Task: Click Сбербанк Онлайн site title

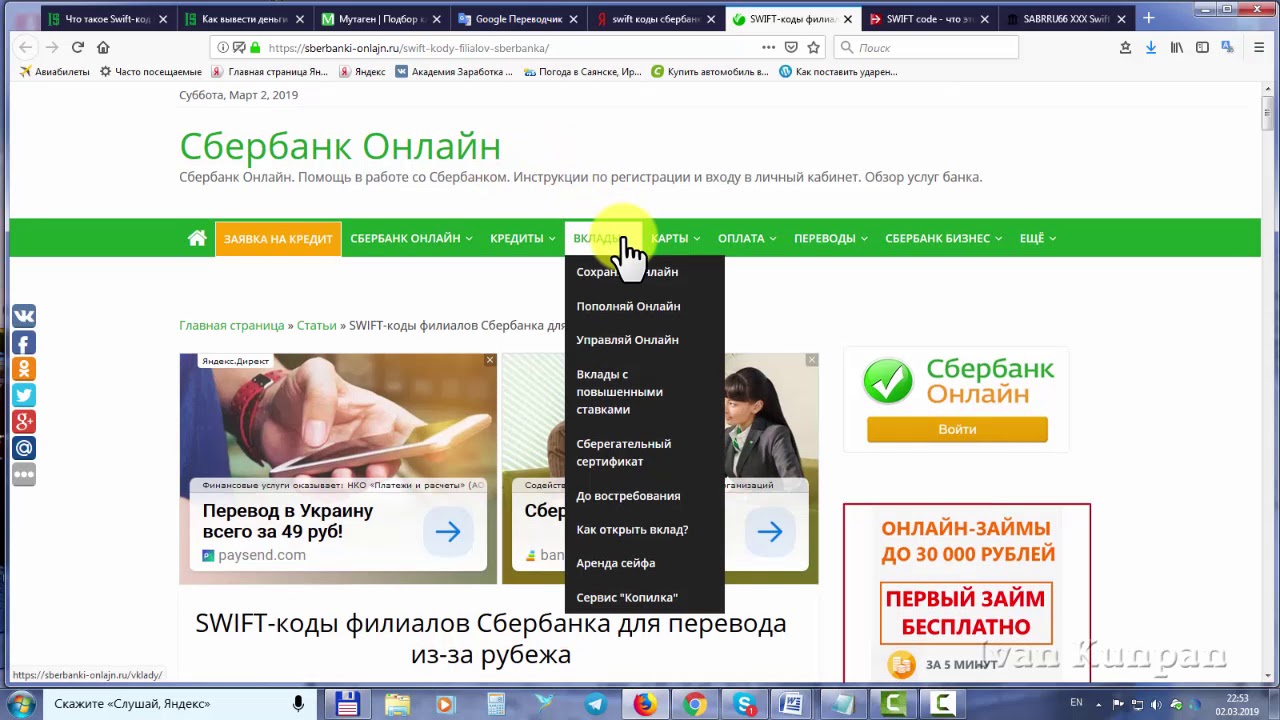Action: [340, 146]
